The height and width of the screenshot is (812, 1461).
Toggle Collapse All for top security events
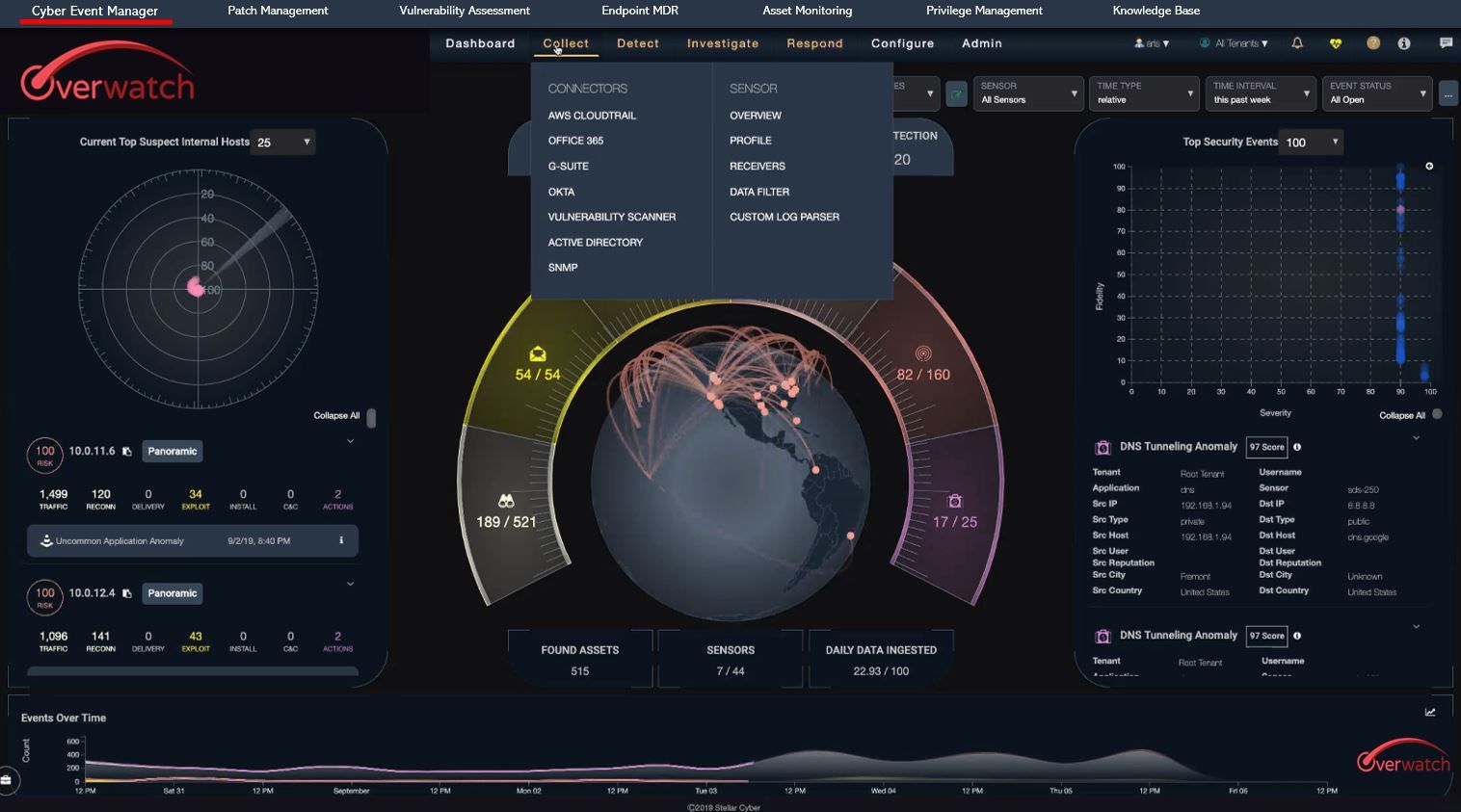tap(1437, 414)
